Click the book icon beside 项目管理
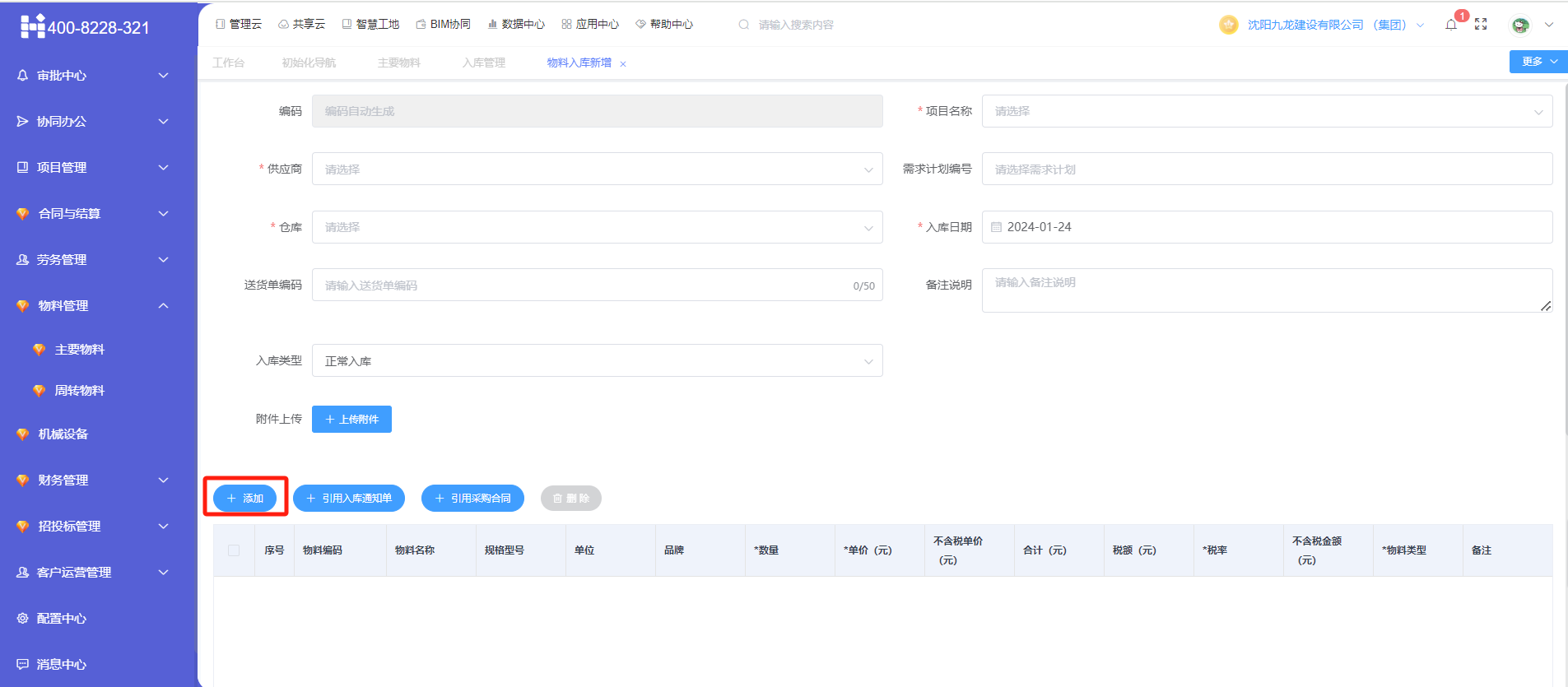Viewport: 1568px width, 687px height. (x=22, y=167)
